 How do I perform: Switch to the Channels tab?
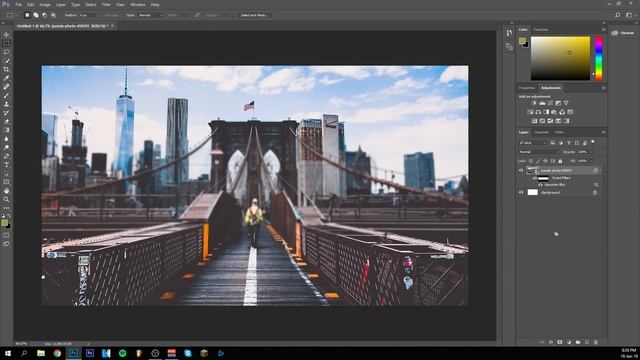(542, 132)
